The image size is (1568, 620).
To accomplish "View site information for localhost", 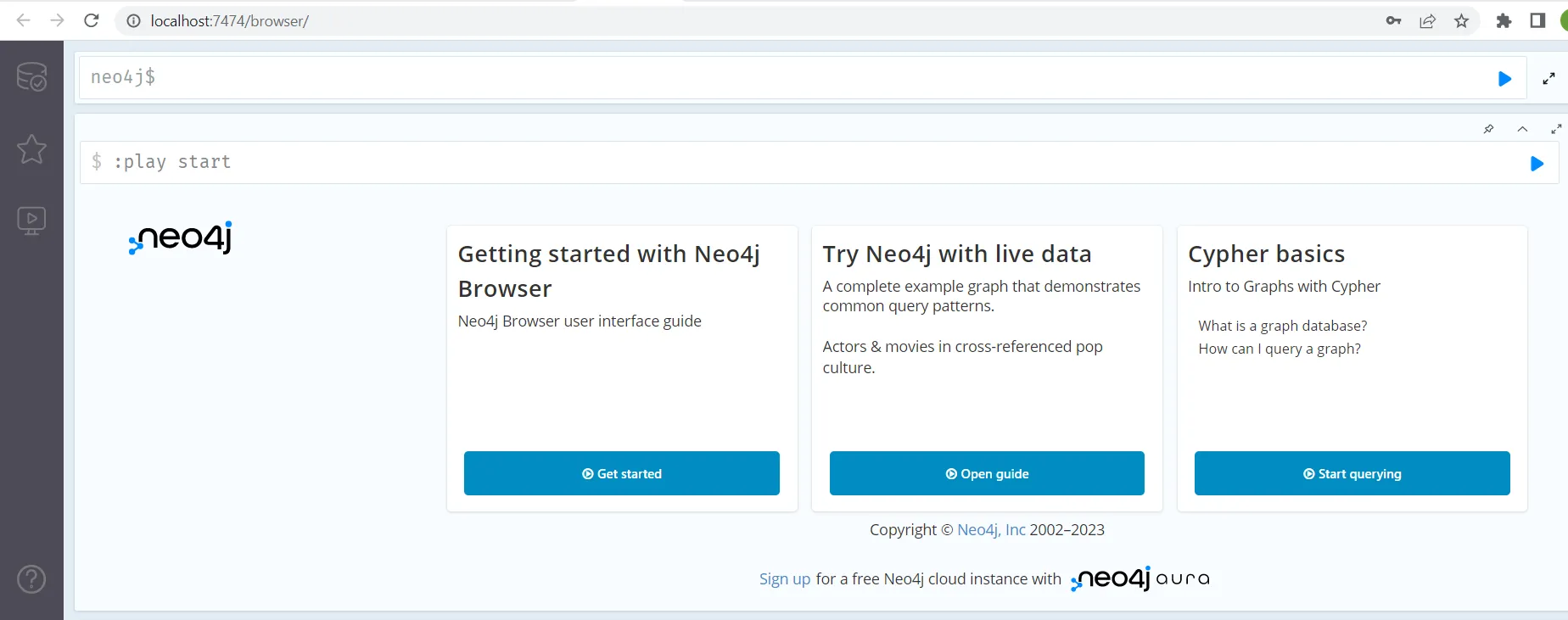I will [133, 21].
